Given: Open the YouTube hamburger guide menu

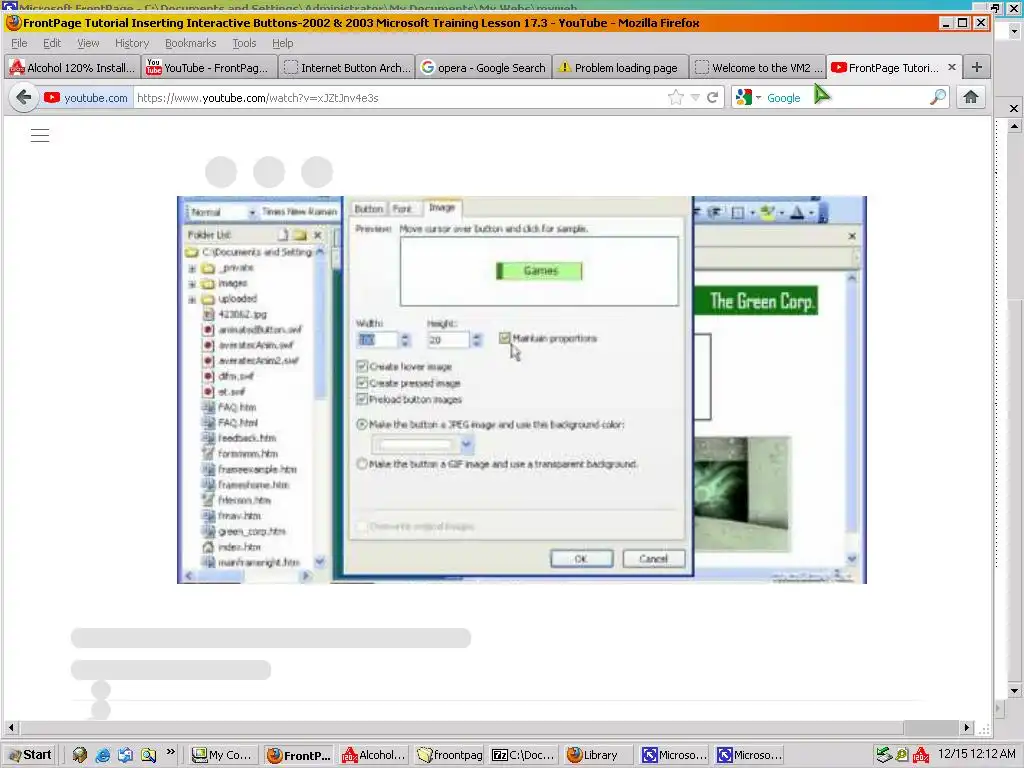Looking at the screenshot, I should 40,136.
